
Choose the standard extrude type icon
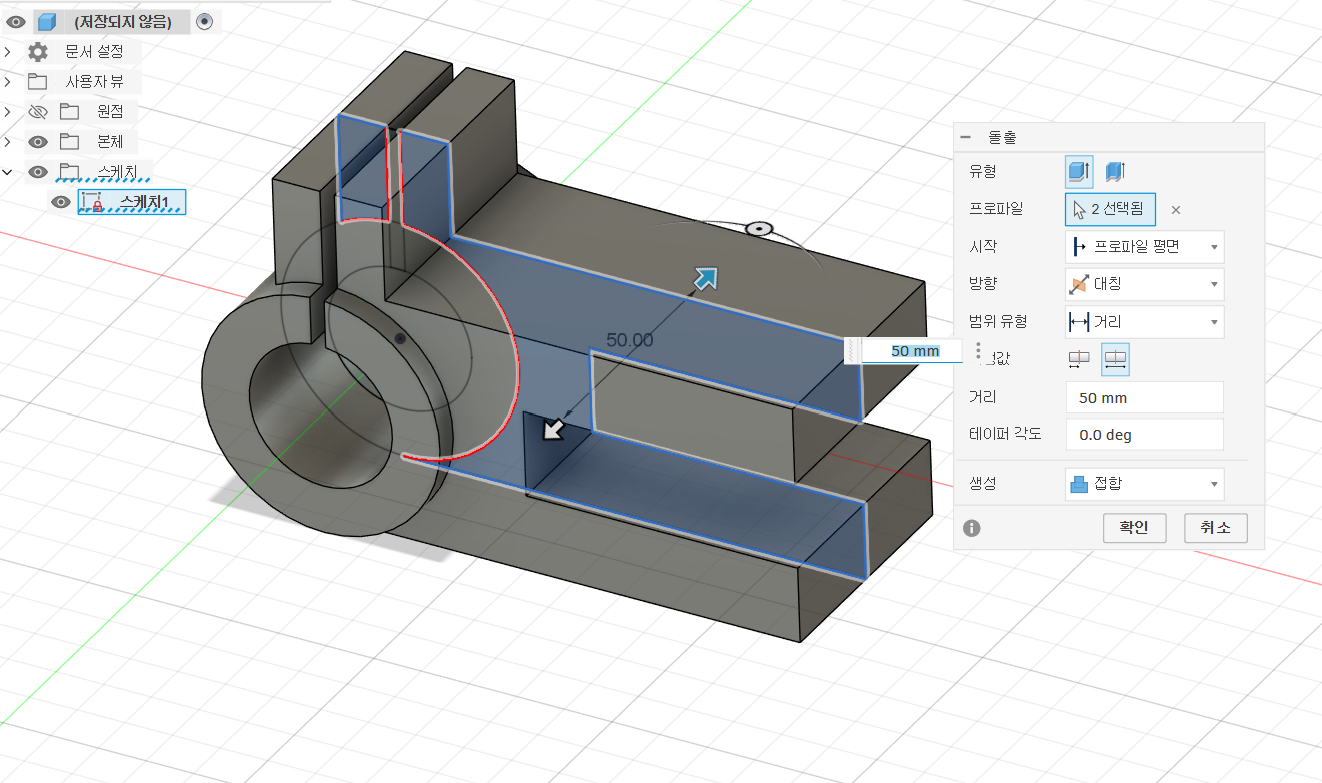point(1079,172)
